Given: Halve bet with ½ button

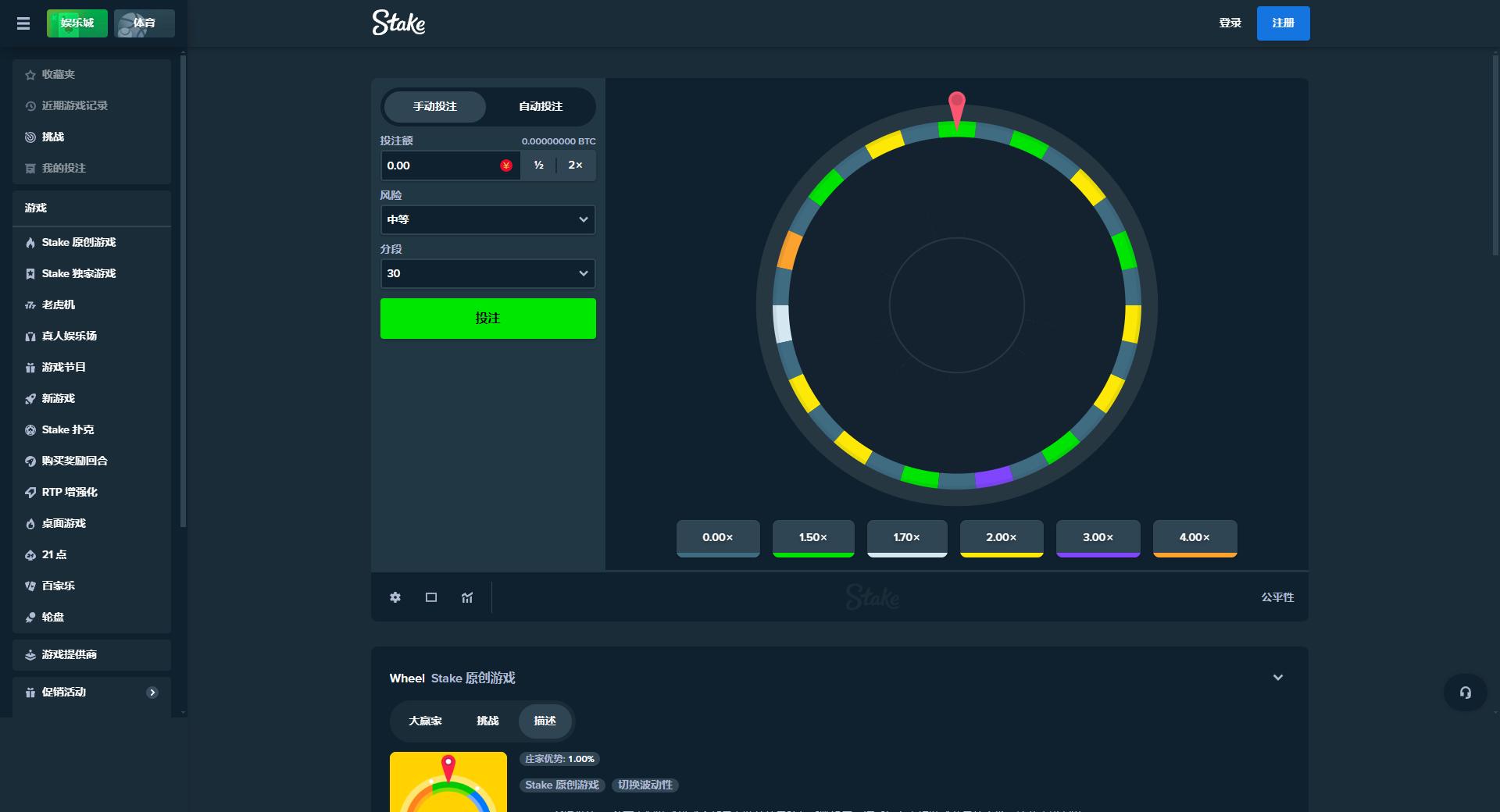Looking at the screenshot, I should 538,166.
